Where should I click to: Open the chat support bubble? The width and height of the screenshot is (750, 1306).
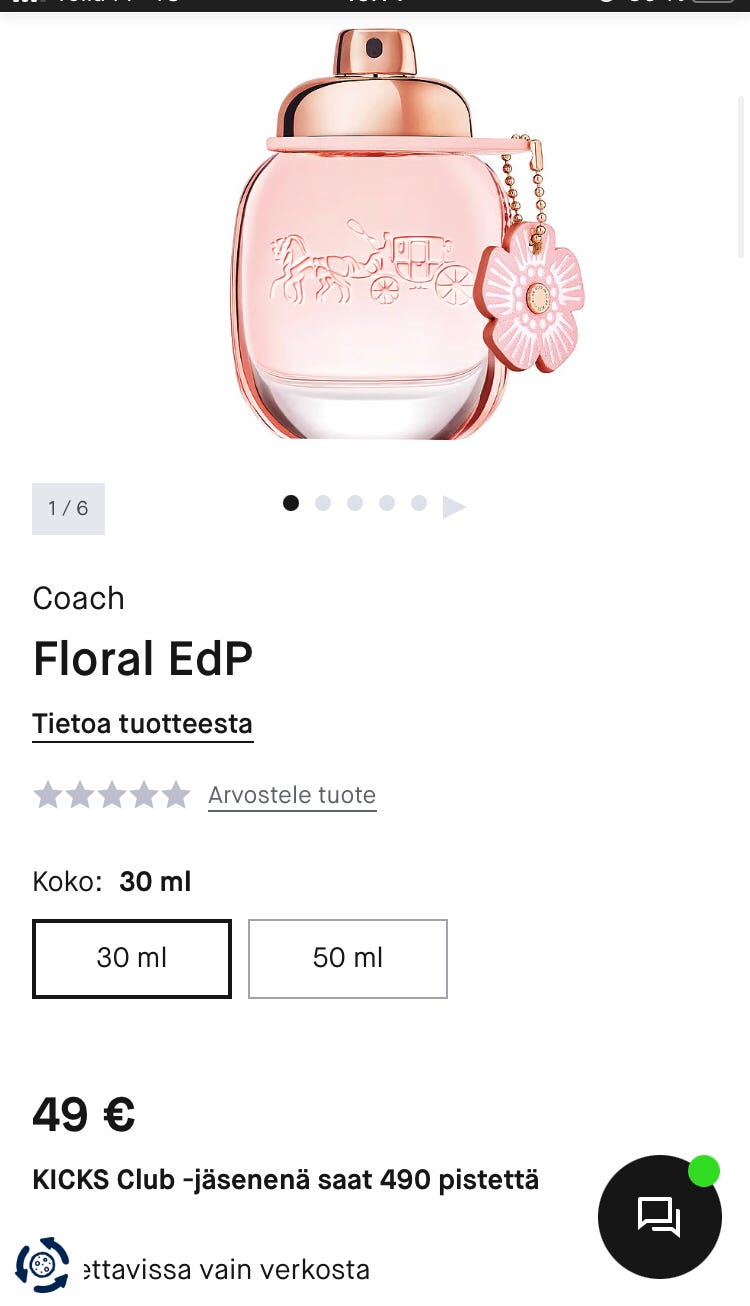click(659, 1216)
